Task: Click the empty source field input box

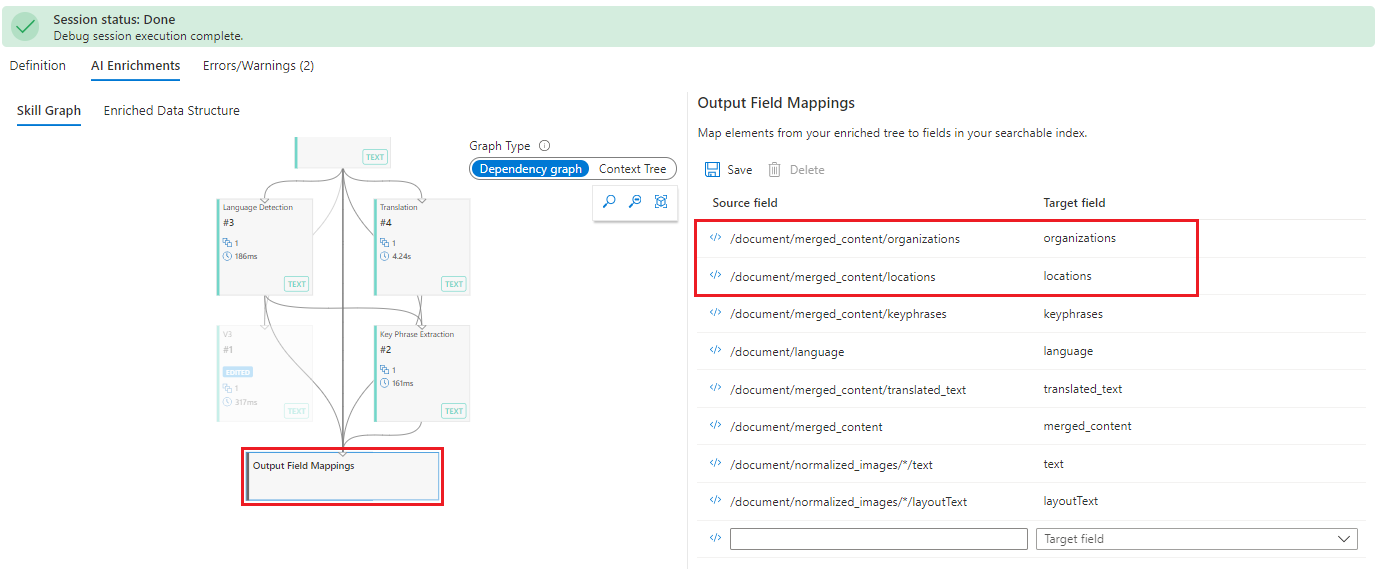Action: [879, 539]
